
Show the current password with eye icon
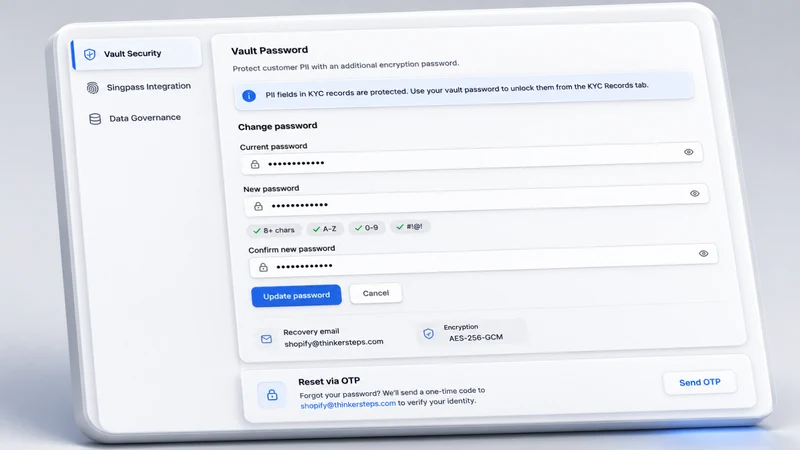[x=688, y=152]
